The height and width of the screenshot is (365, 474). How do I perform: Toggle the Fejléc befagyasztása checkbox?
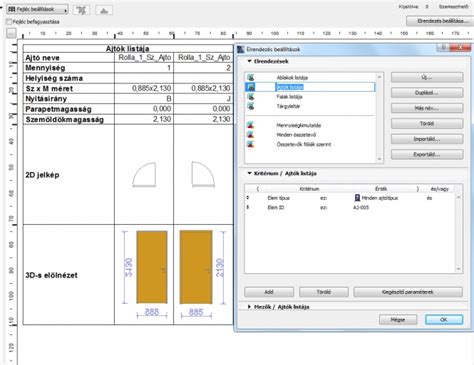(9, 22)
